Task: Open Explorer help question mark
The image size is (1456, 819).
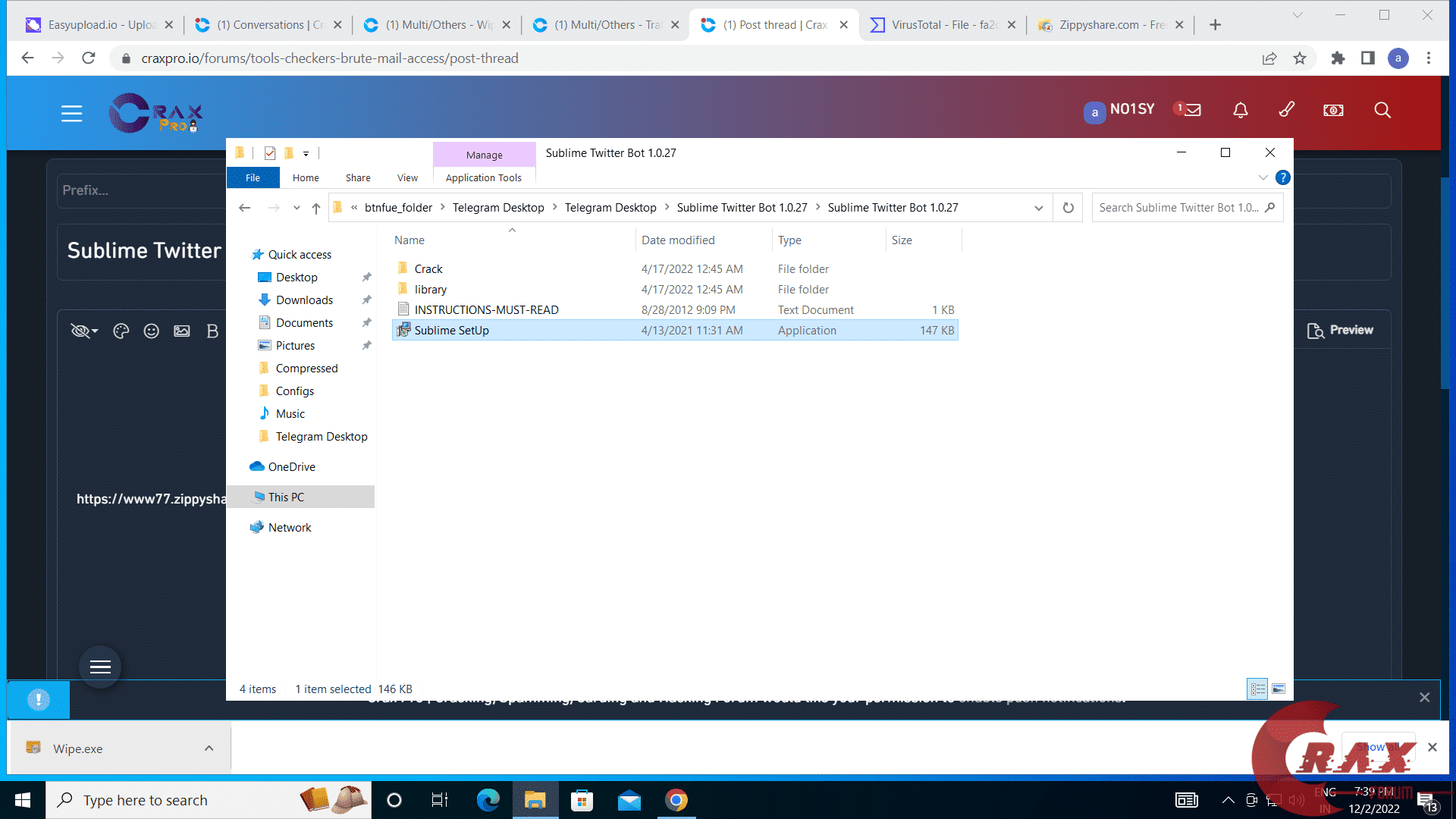Action: click(1283, 177)
